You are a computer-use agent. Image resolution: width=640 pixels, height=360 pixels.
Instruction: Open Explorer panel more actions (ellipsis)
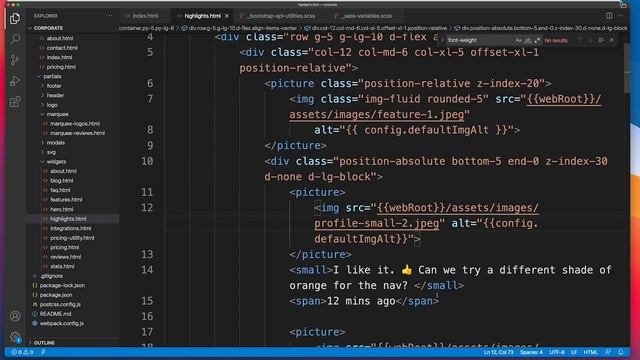pyautogui.click(x=109, y=16)
